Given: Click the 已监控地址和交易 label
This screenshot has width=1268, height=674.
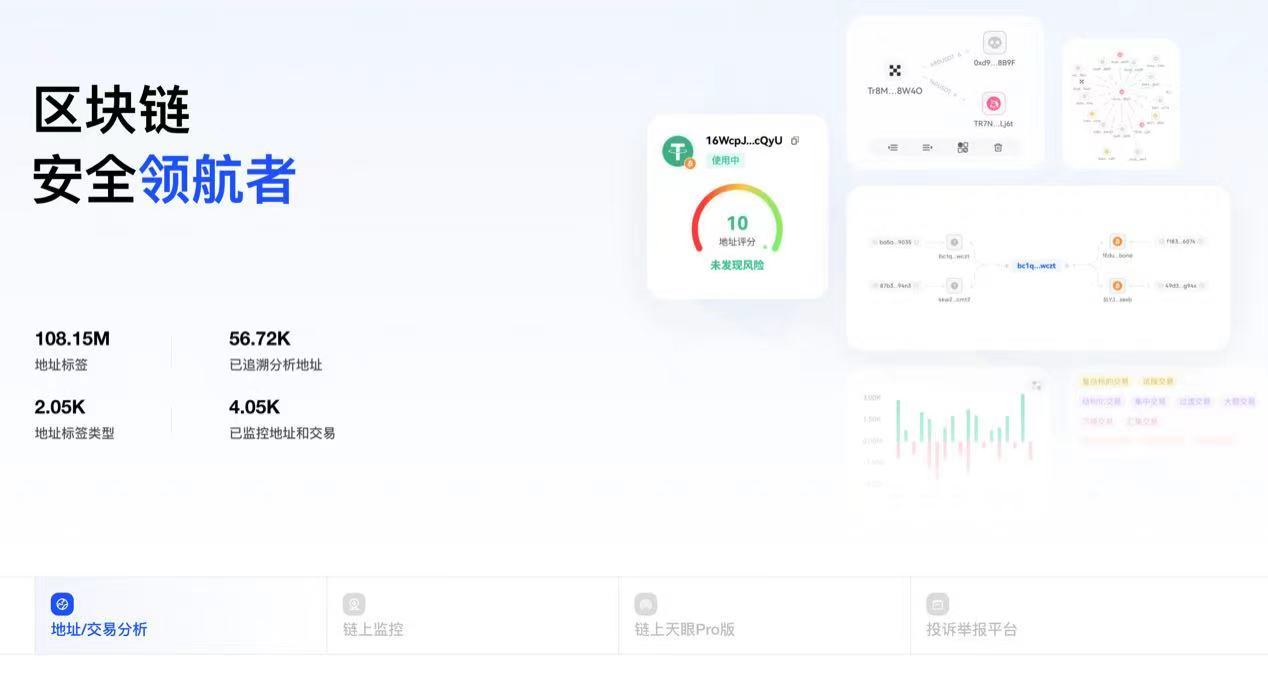Looking at the screenshot, I should coord(282,433).
